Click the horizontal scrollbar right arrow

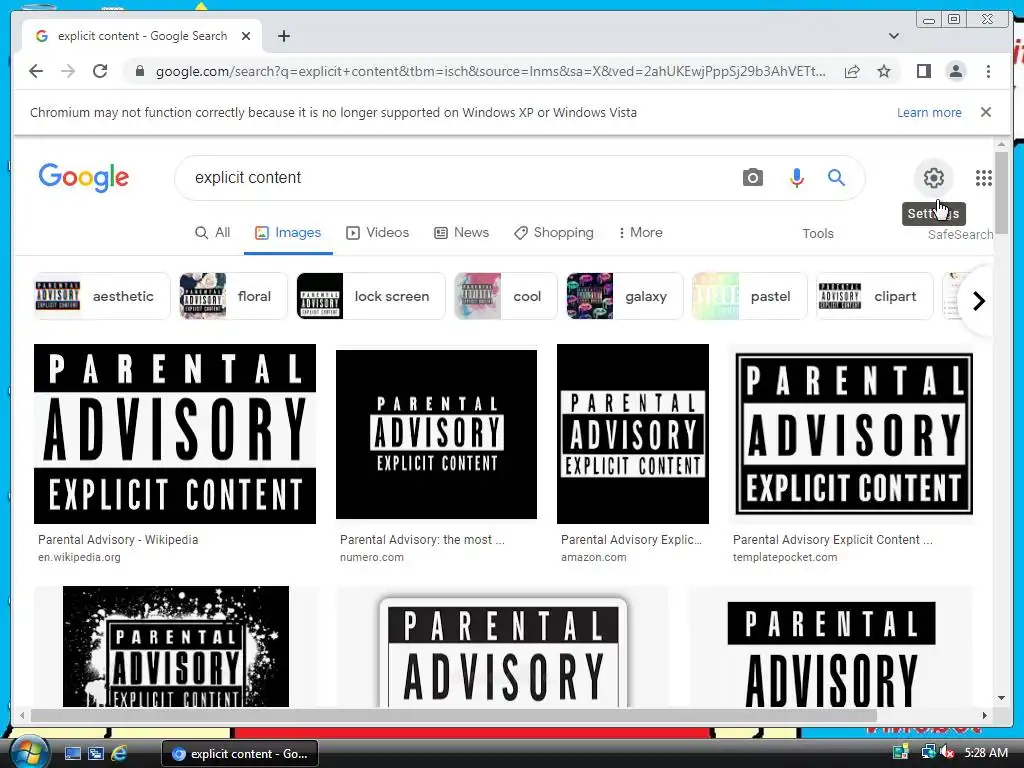point(984,715)
